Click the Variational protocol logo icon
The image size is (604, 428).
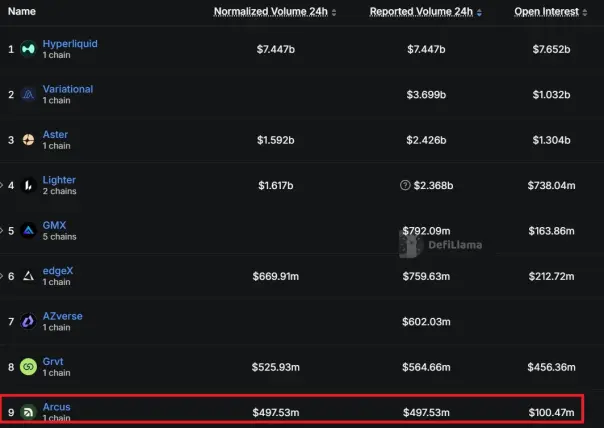pos(28,94)
